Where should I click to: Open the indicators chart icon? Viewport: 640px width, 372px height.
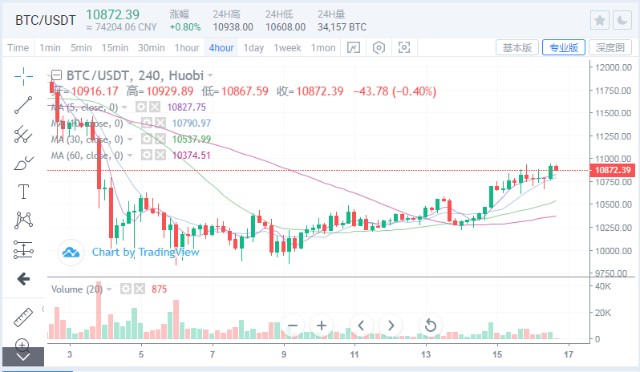[x=353, y=48]
